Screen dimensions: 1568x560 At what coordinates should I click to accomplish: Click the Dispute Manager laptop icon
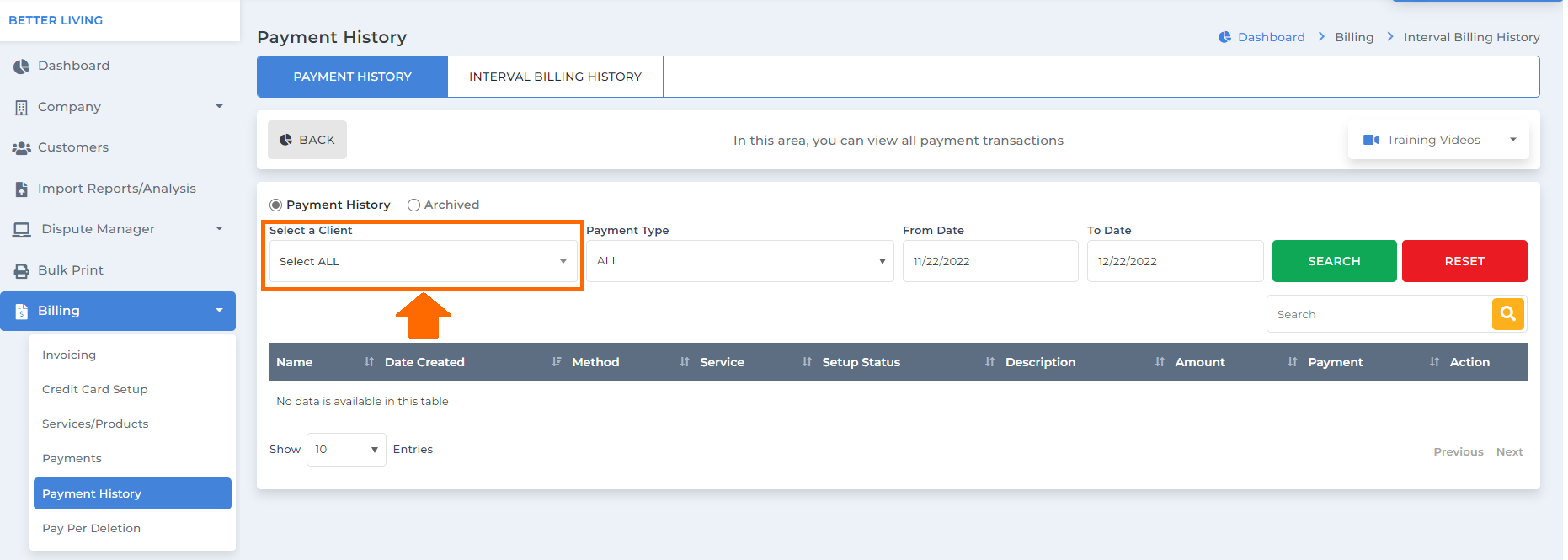[22, 230]
